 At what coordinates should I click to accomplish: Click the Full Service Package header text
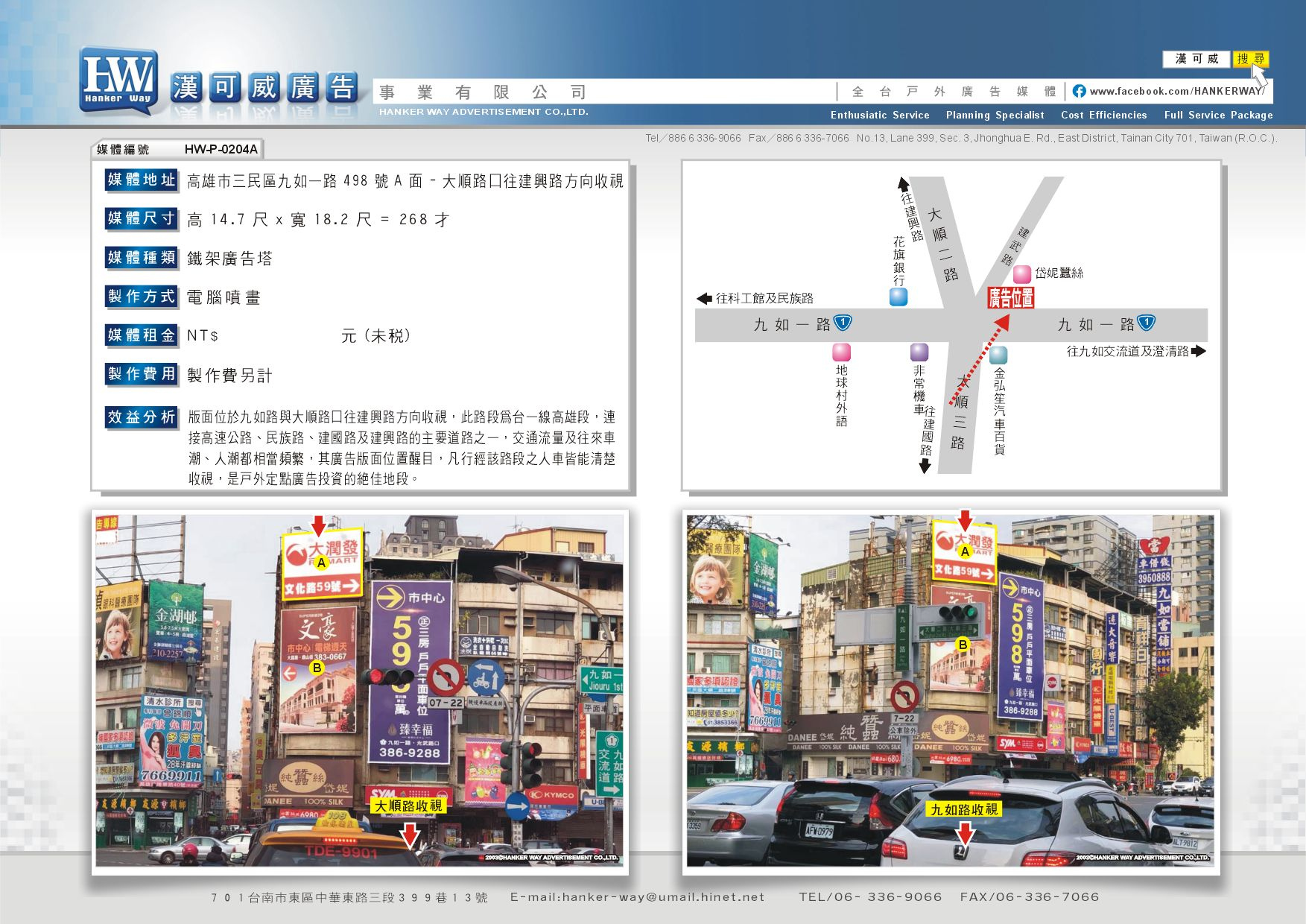click(1219, 115)
